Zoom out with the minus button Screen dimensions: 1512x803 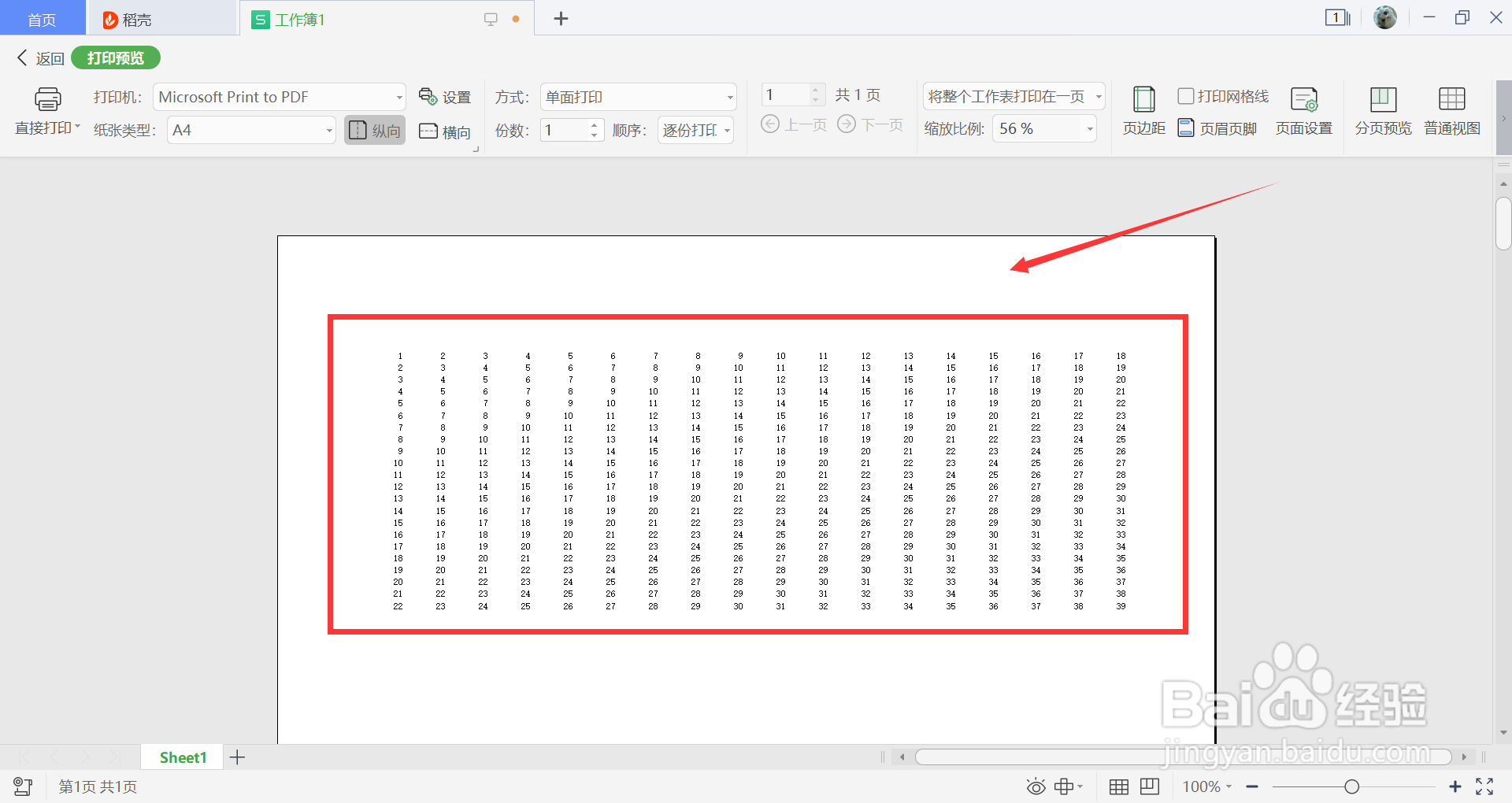pos(1252,786)
